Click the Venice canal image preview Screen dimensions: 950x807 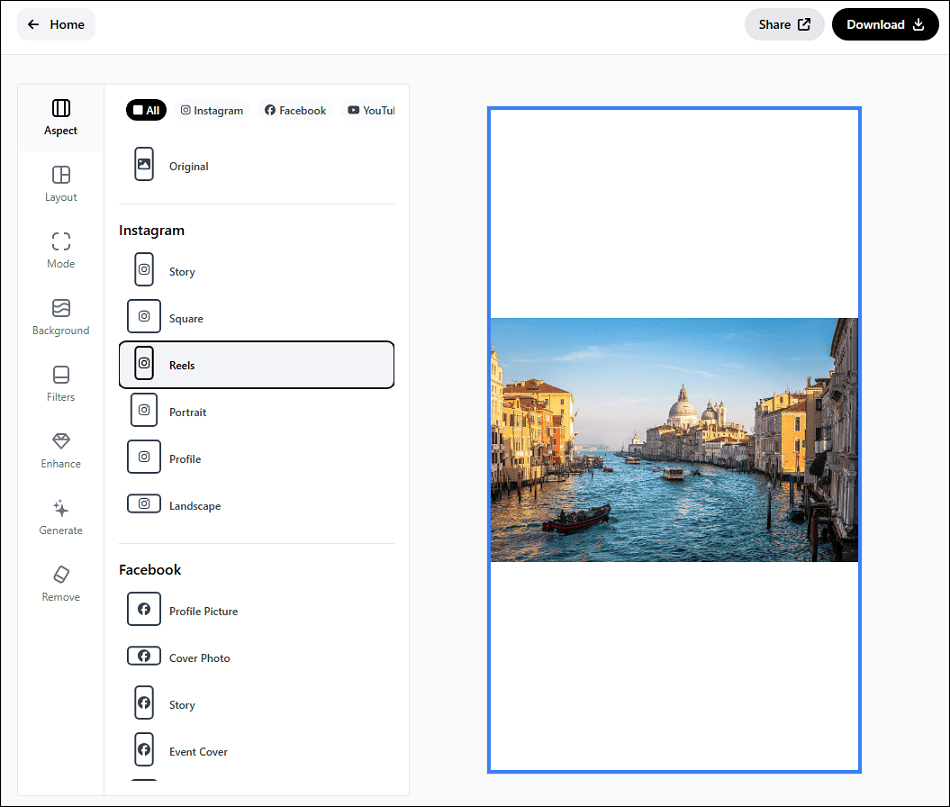673,438
